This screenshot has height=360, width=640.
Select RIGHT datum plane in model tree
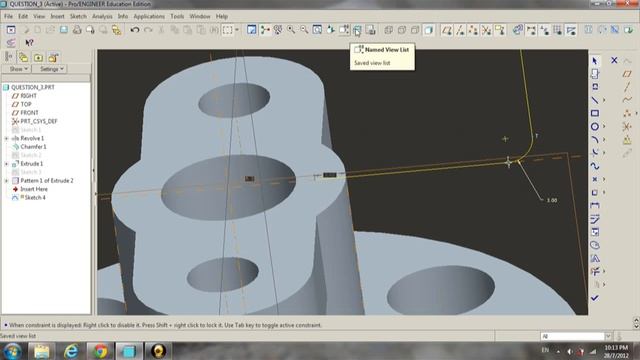[x=24, y=96]
